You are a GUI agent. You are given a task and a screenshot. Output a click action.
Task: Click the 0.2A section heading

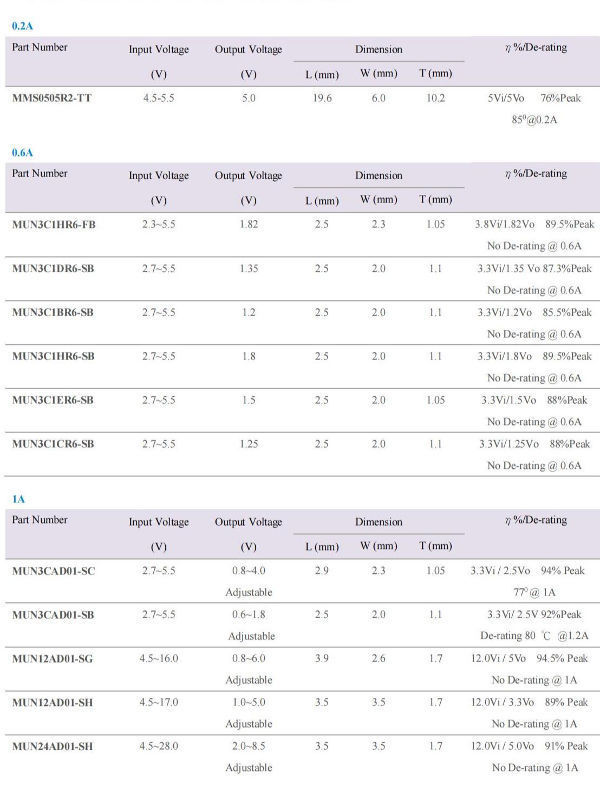point(23,24)
